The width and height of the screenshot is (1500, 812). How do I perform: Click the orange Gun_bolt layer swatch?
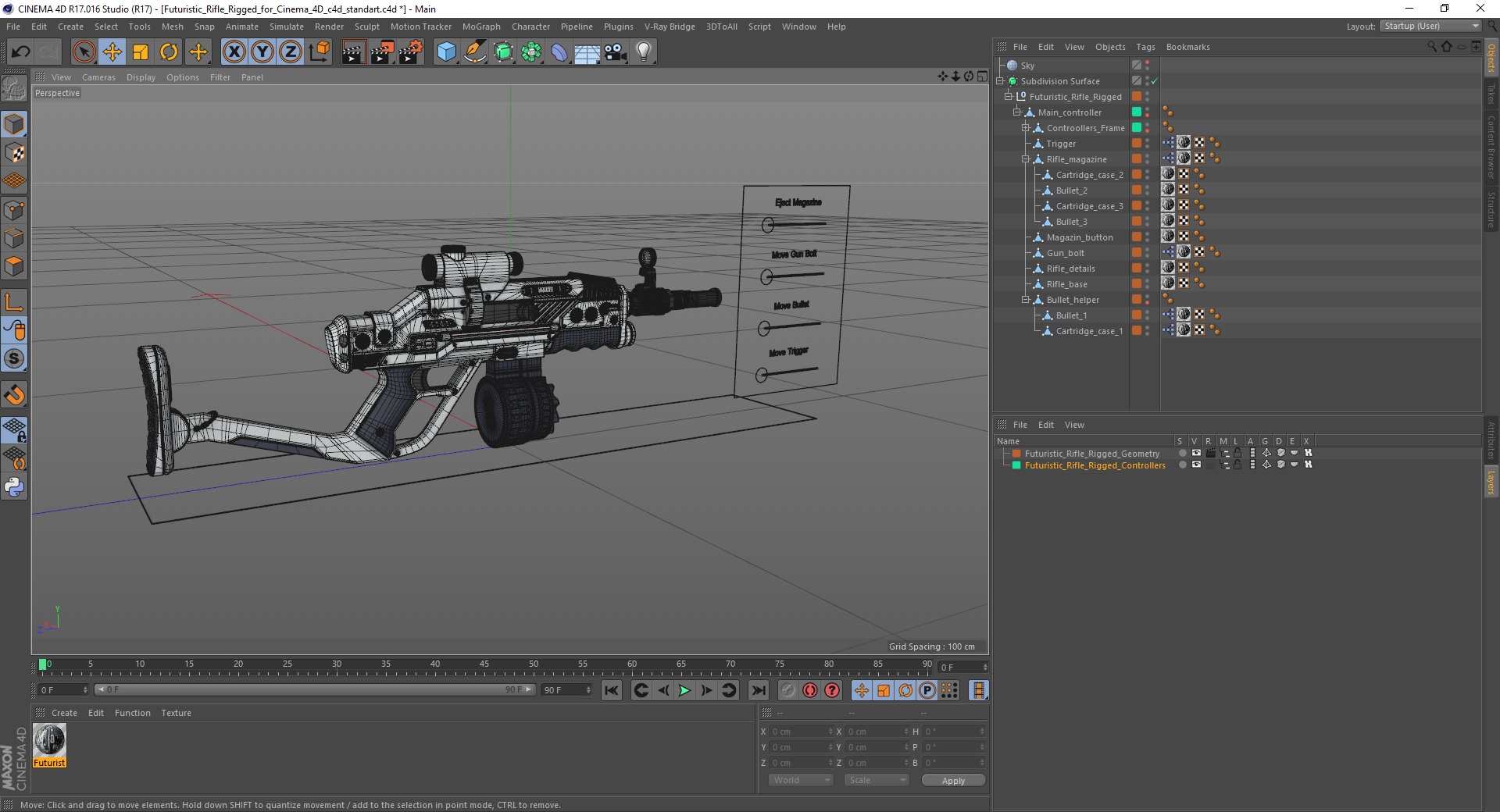point(1137,253)
